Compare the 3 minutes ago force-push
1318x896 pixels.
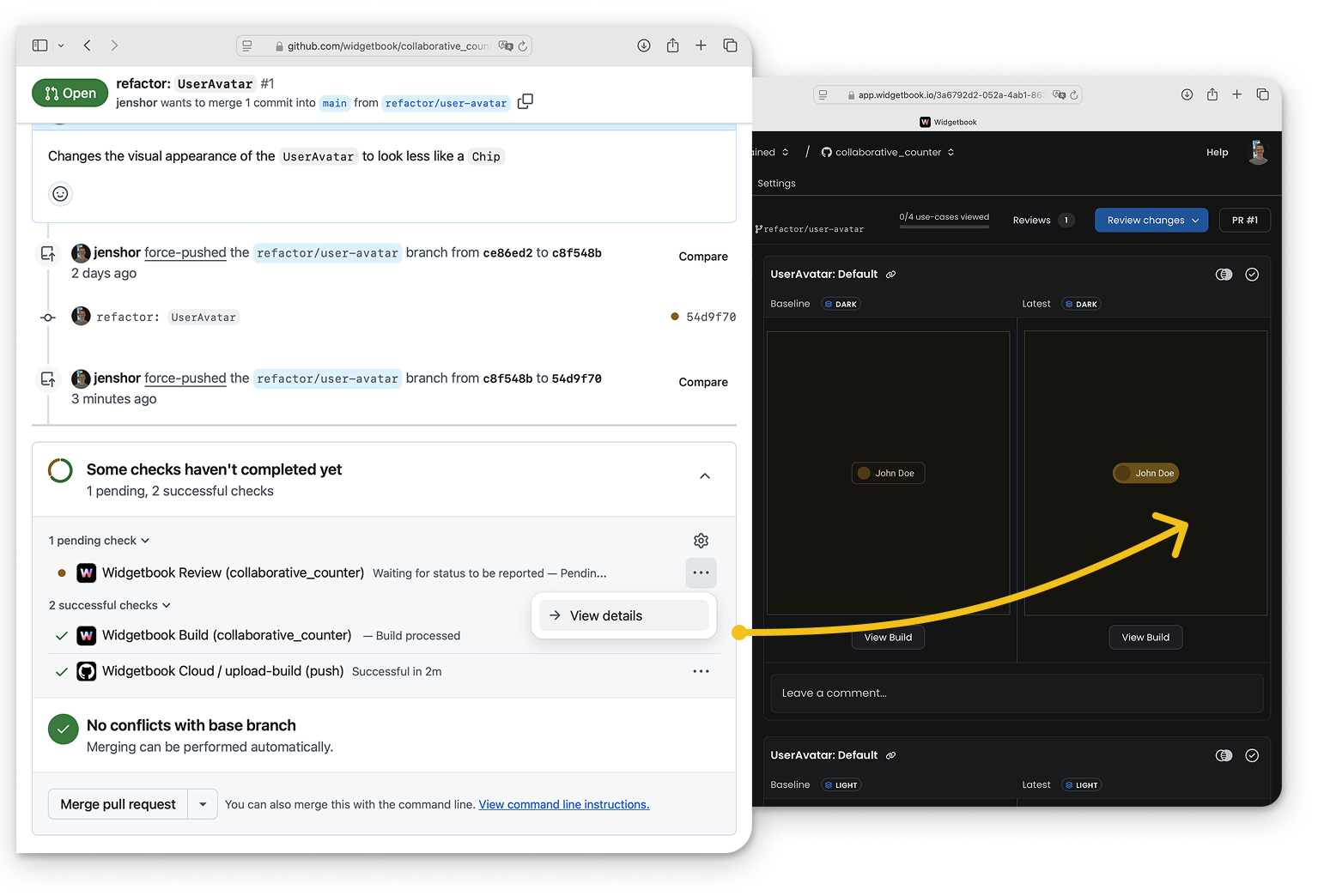(x=703, y=382)
